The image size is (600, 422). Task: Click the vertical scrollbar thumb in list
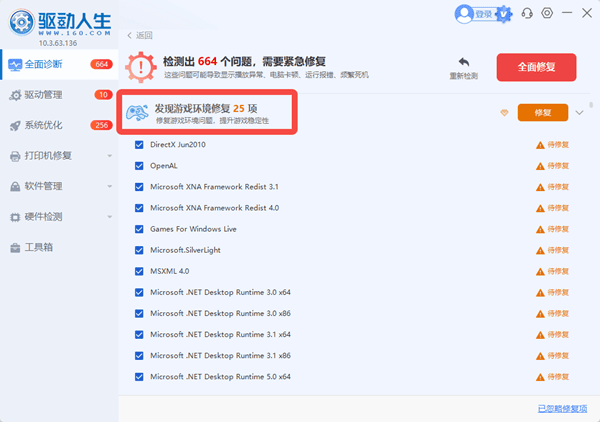pyautogui.click(x=591, y=104)
